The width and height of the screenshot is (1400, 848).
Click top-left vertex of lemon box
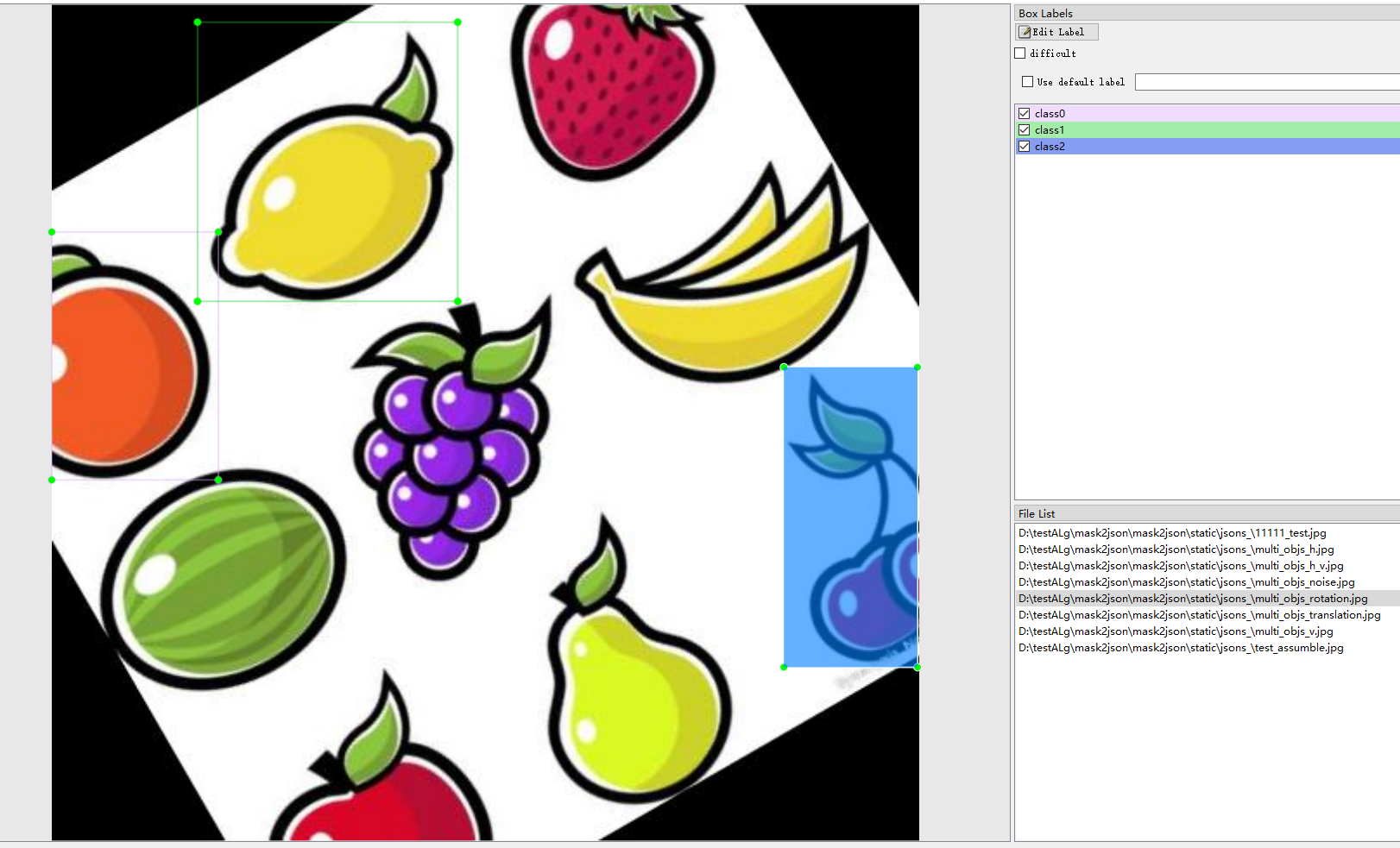coord(198,22)
